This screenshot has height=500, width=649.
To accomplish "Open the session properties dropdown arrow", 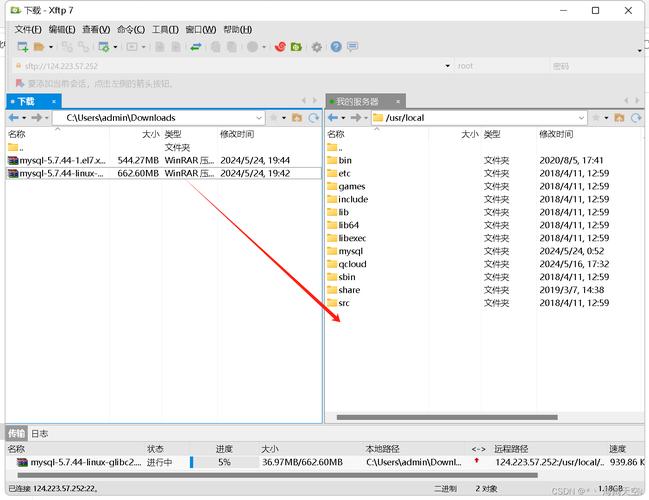I will pos(115,47).
